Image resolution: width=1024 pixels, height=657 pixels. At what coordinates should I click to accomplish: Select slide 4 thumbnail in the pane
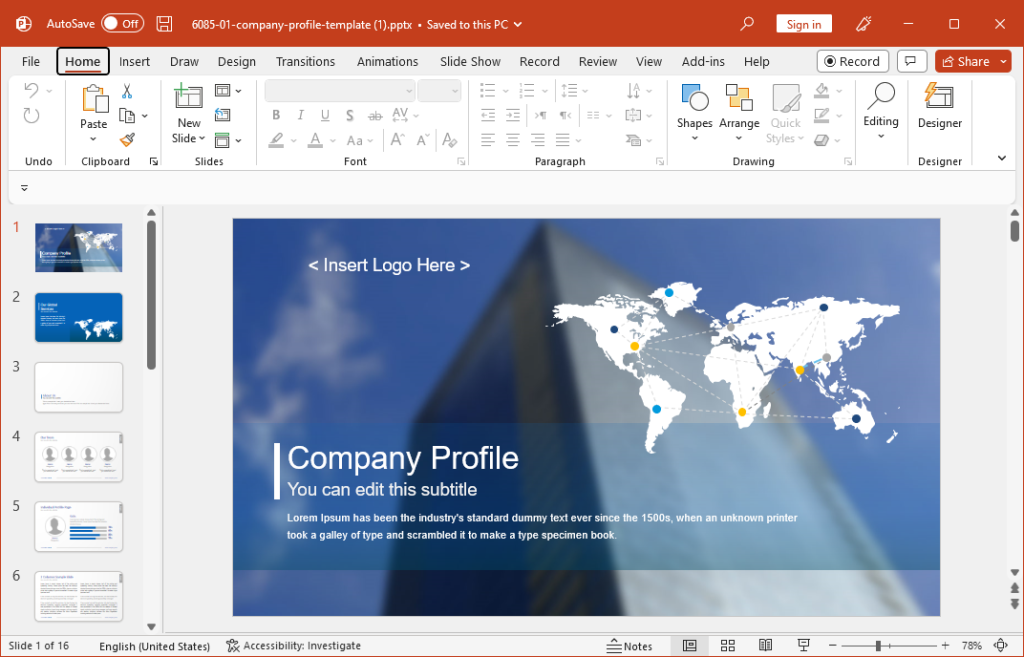pyautogui.click(x=78, y=456)
